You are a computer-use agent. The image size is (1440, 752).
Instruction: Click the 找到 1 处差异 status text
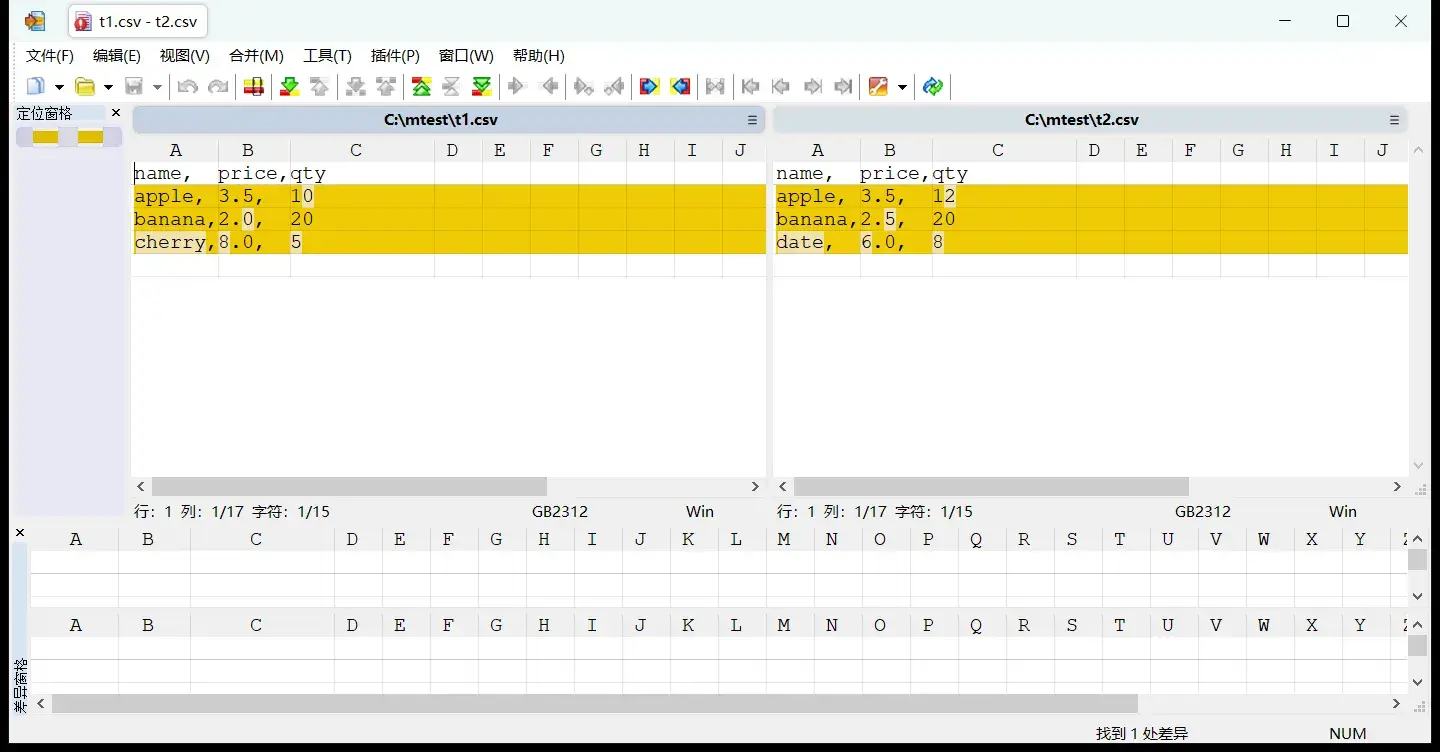point(1142,734)
